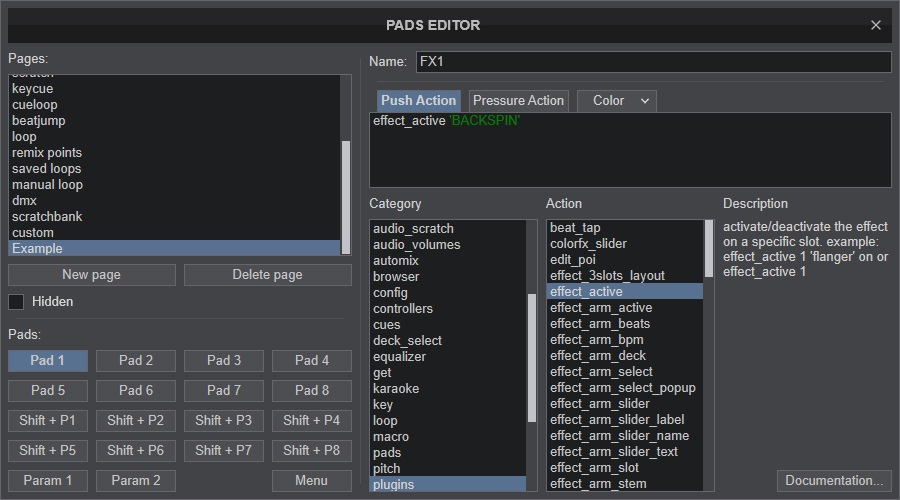Open the Menu pad button
Viewport: 900px width, 500px height.
click(311, 481)
